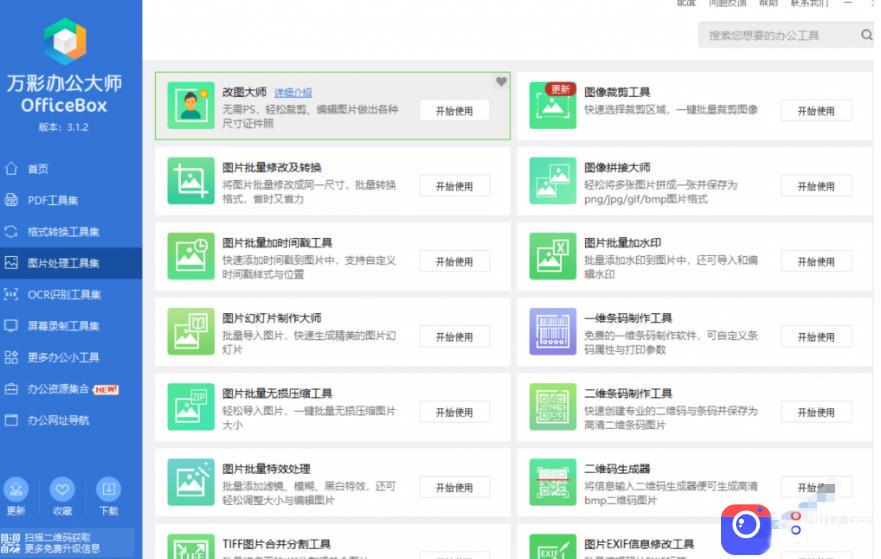Image resolution: width=881 pixels, height=559 pixels.
Task: Click 开始使用 for 改图大师
Action: 454,111
